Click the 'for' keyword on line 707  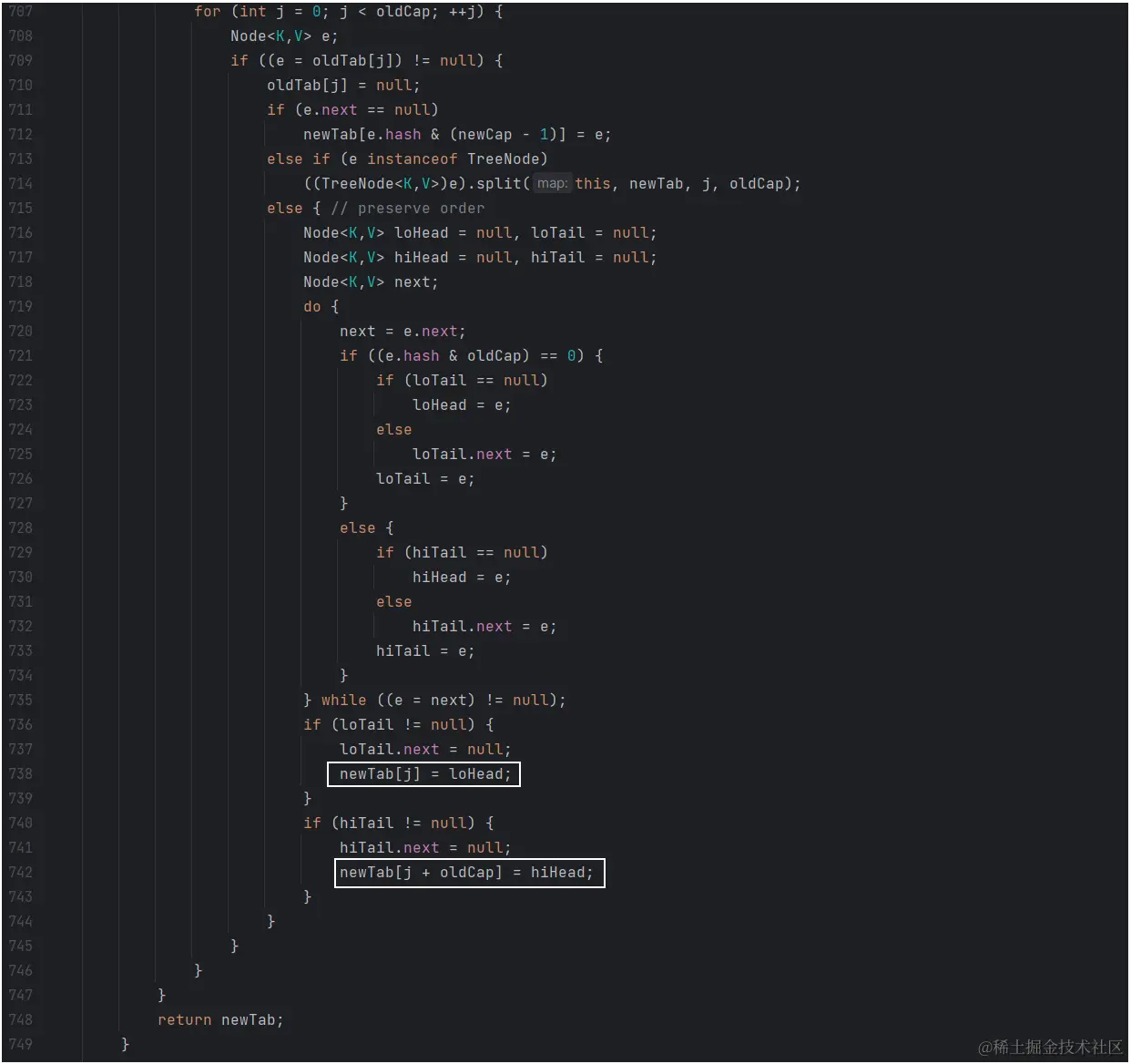click(x=208, y=12)
